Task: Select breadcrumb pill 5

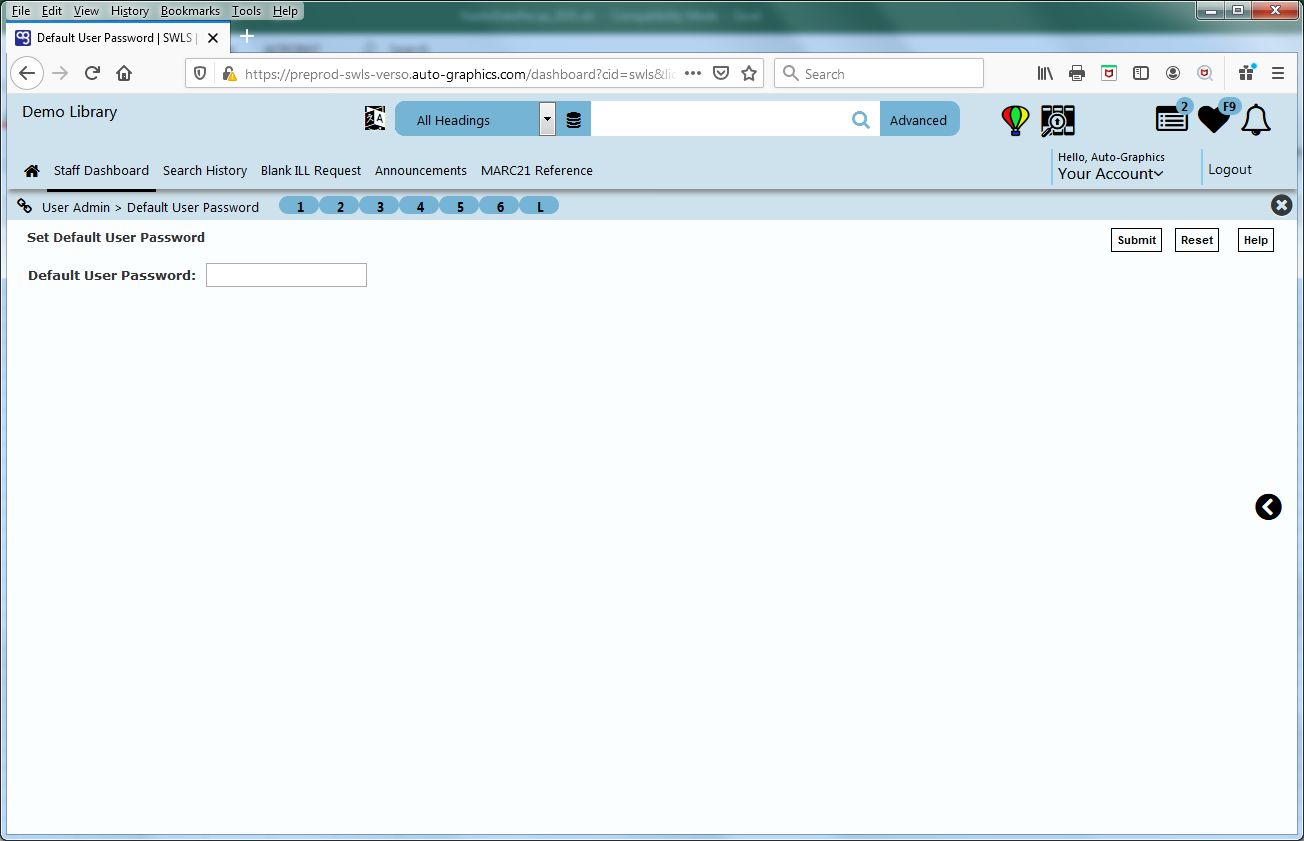Action: pos(460,206)
